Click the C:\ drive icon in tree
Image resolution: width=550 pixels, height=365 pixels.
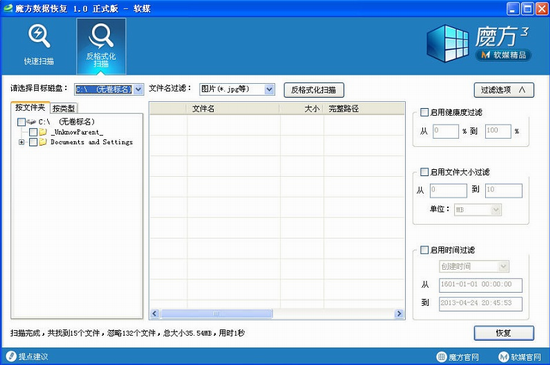pyautogui.click(x=31, y=122)
